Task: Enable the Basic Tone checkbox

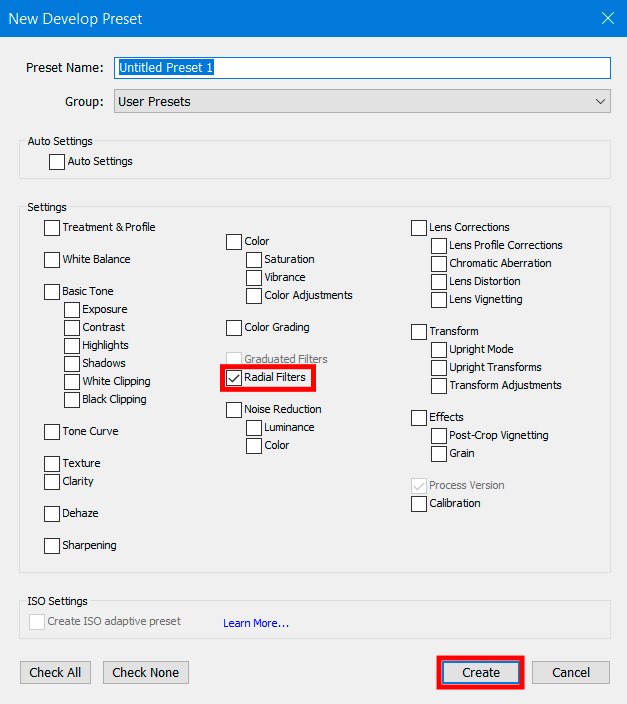Action: [x=52, y=292]
